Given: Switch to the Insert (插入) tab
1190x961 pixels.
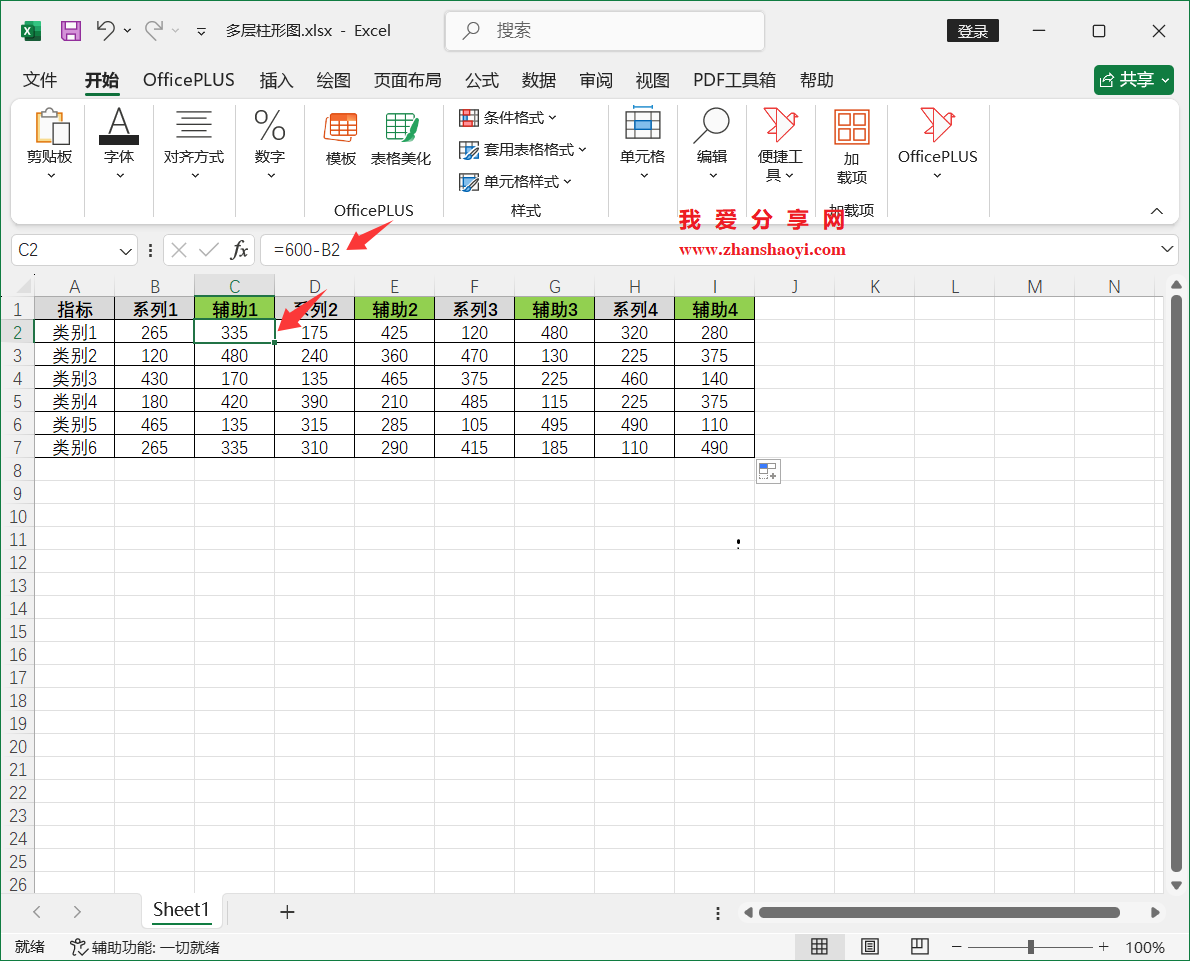Looking at the screenshot, I should click(276, 80).
